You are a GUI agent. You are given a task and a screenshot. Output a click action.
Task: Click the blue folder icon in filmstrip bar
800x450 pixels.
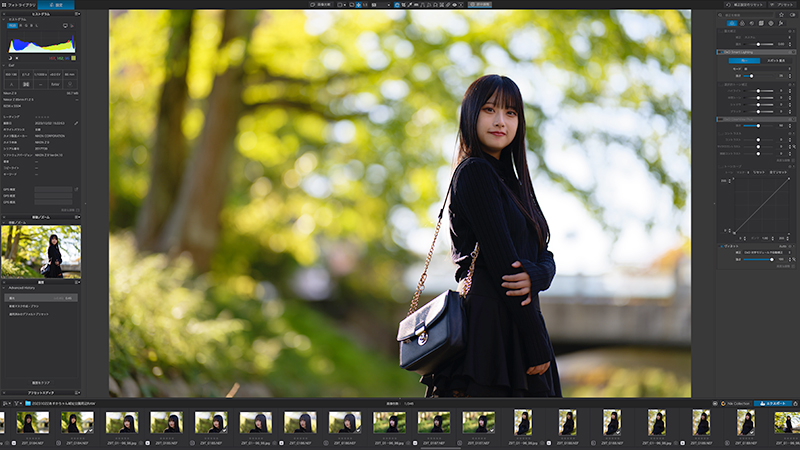pos(28,403)
